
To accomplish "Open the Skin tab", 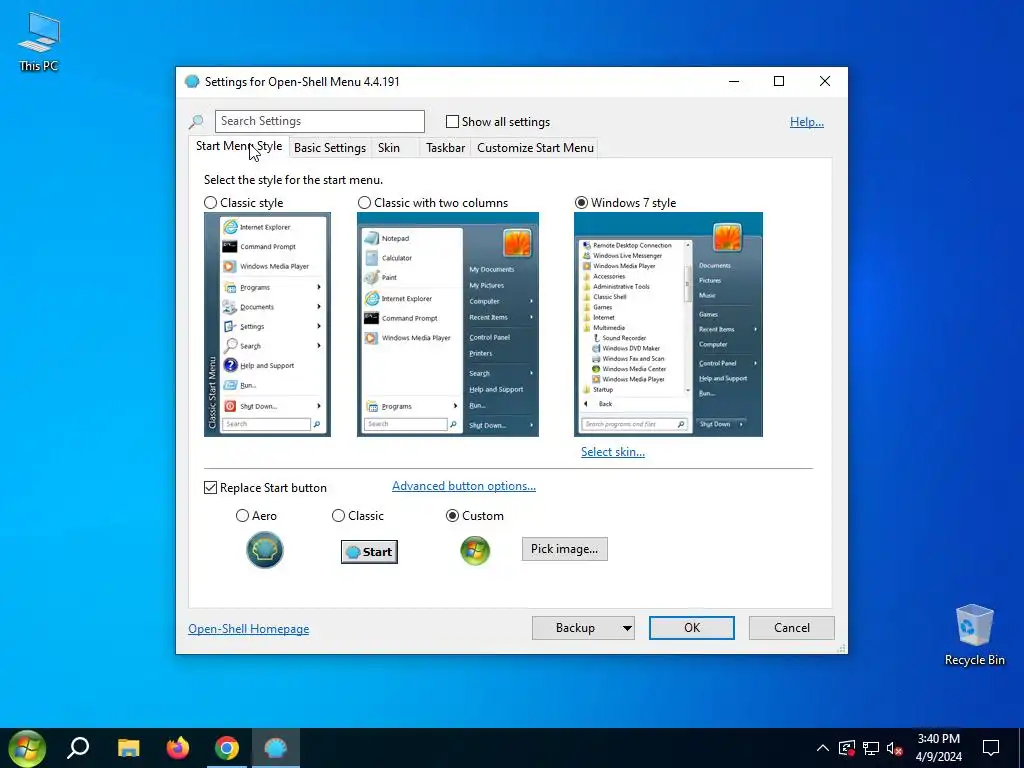I will [389, 148].
